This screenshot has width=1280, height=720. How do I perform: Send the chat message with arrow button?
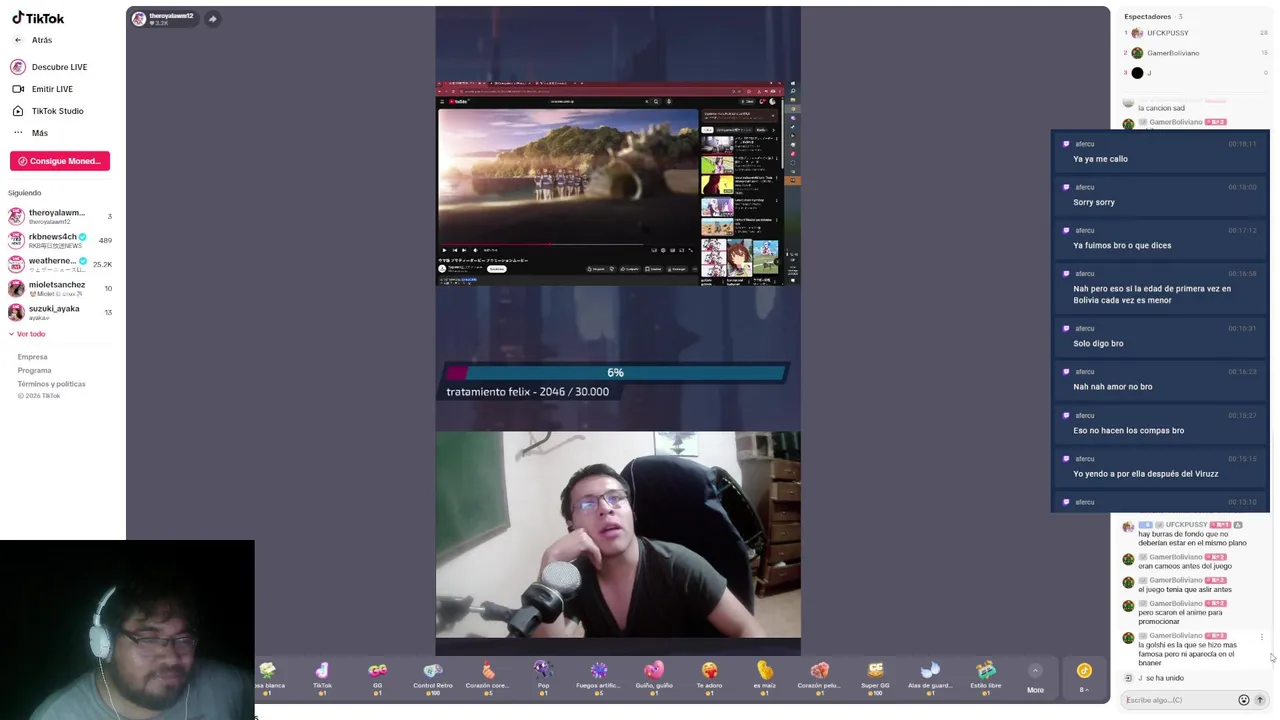click(1260, 700)
